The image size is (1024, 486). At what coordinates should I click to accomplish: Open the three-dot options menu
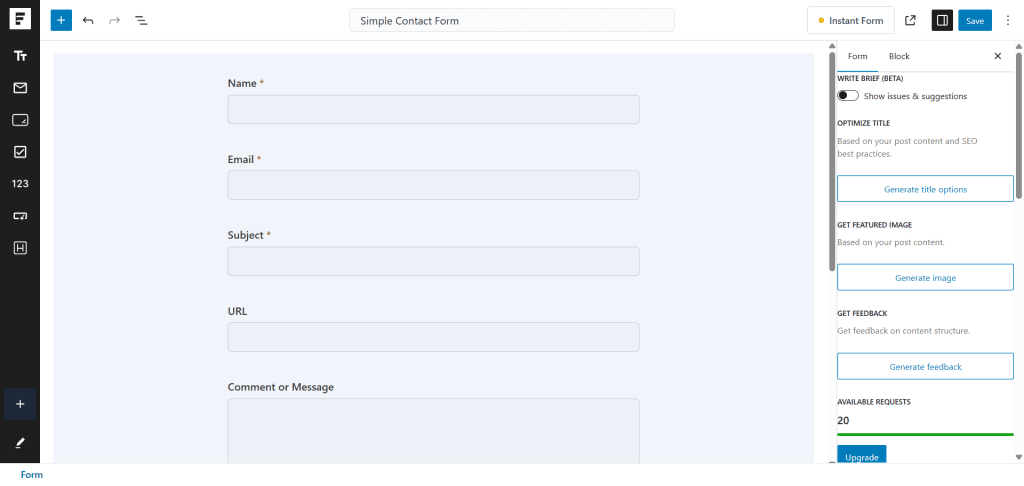point(1007,20)
